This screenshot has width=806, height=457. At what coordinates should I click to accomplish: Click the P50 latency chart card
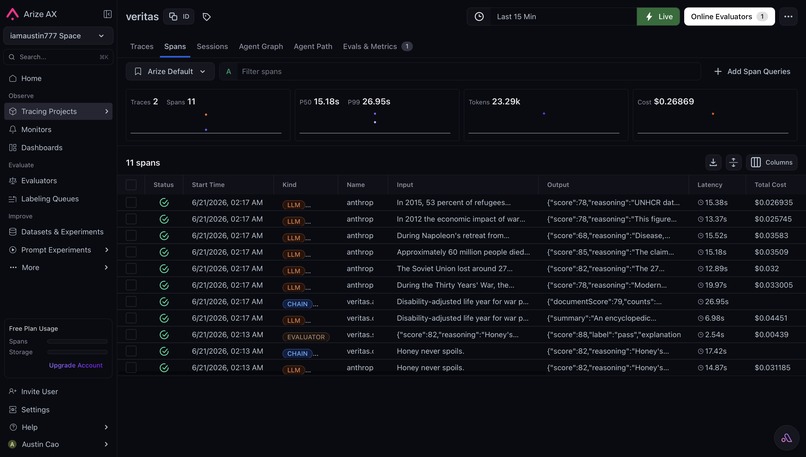coord(375,115)
